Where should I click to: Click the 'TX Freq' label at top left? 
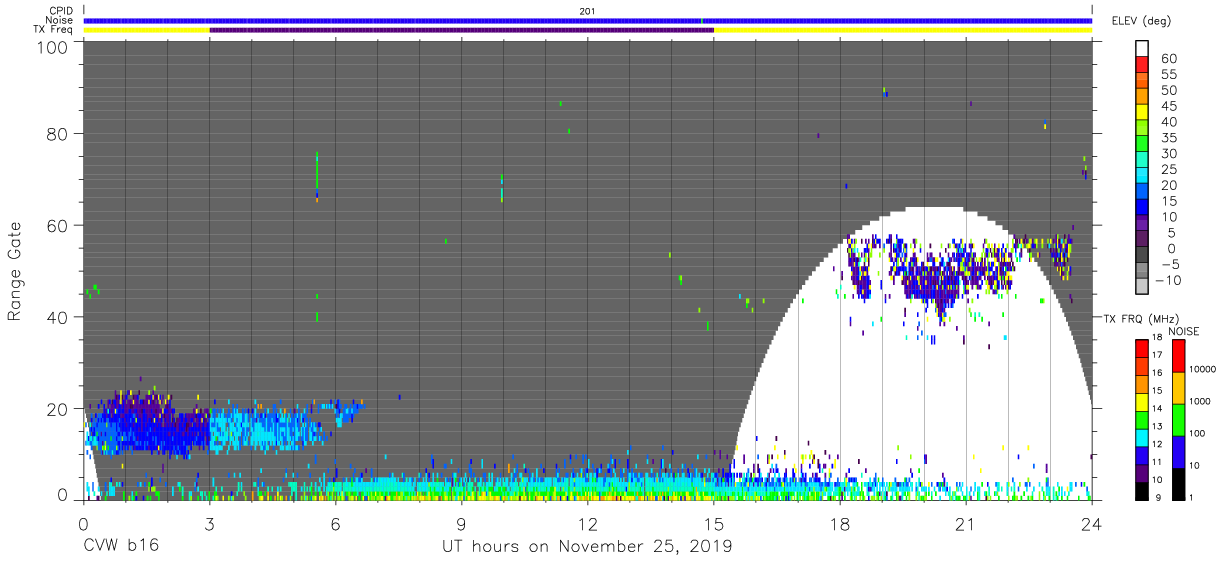click(54, 30)
